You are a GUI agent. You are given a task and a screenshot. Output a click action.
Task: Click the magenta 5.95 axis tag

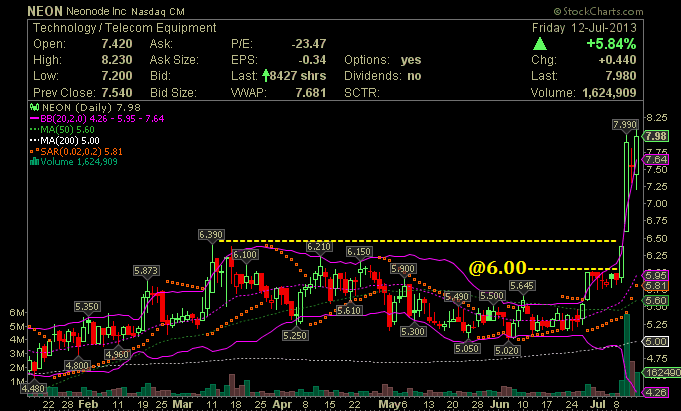(656, 275)
